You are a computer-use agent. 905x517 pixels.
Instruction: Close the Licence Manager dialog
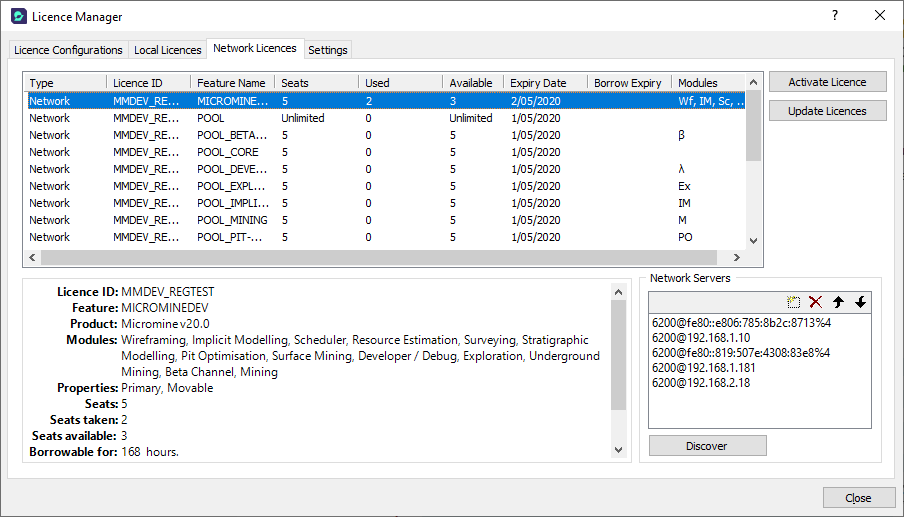857,498
